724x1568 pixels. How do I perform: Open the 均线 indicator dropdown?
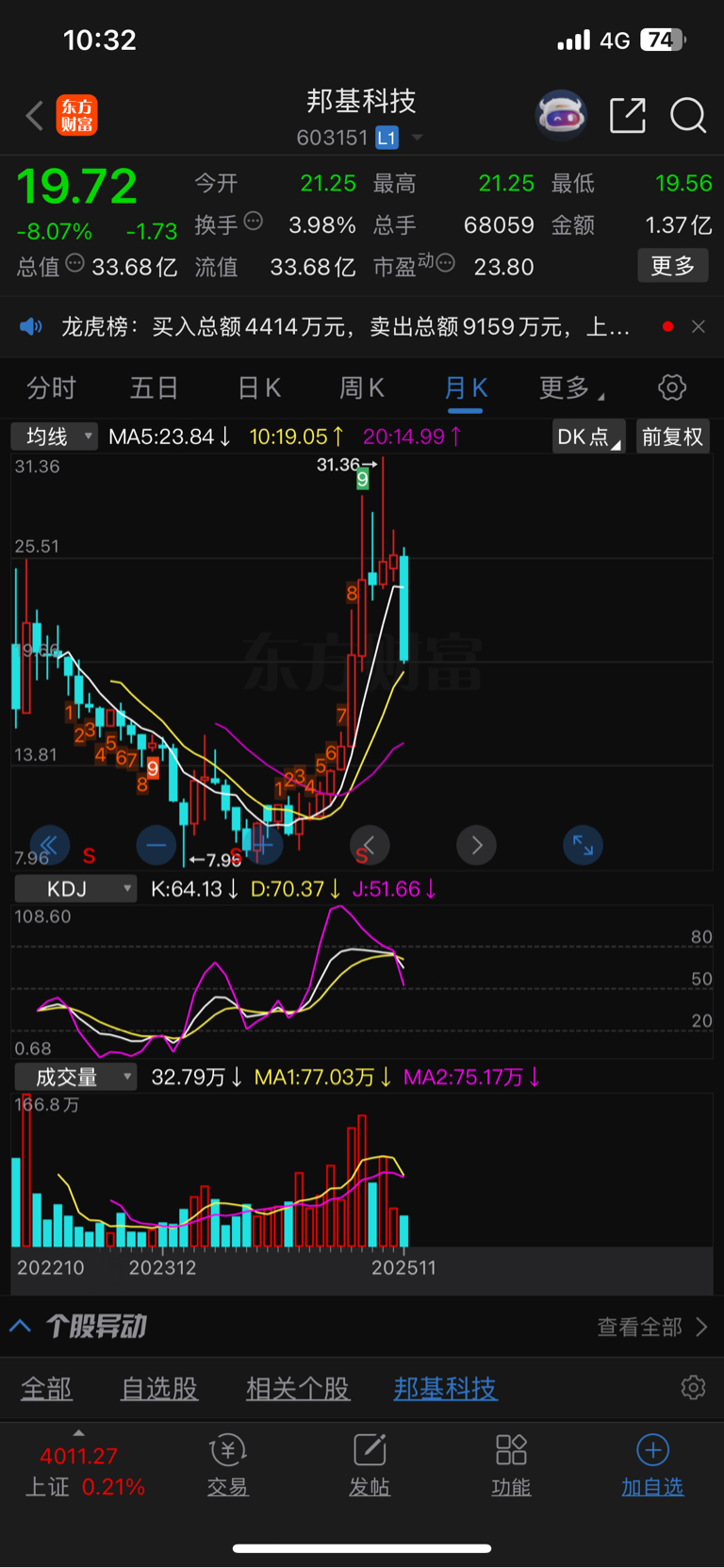[x=55, y=437]
